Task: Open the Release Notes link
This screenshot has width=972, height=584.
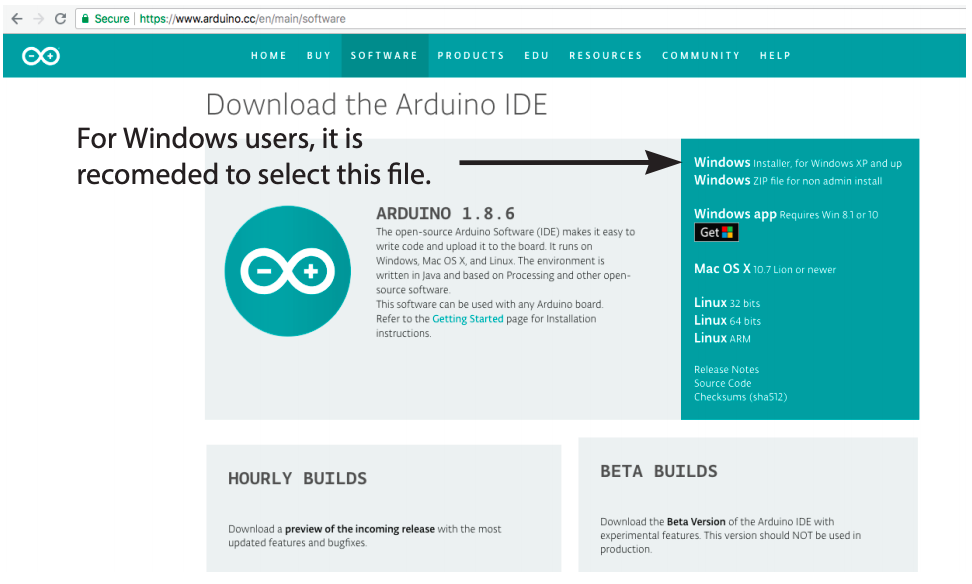Action: (x=726, y=369)
